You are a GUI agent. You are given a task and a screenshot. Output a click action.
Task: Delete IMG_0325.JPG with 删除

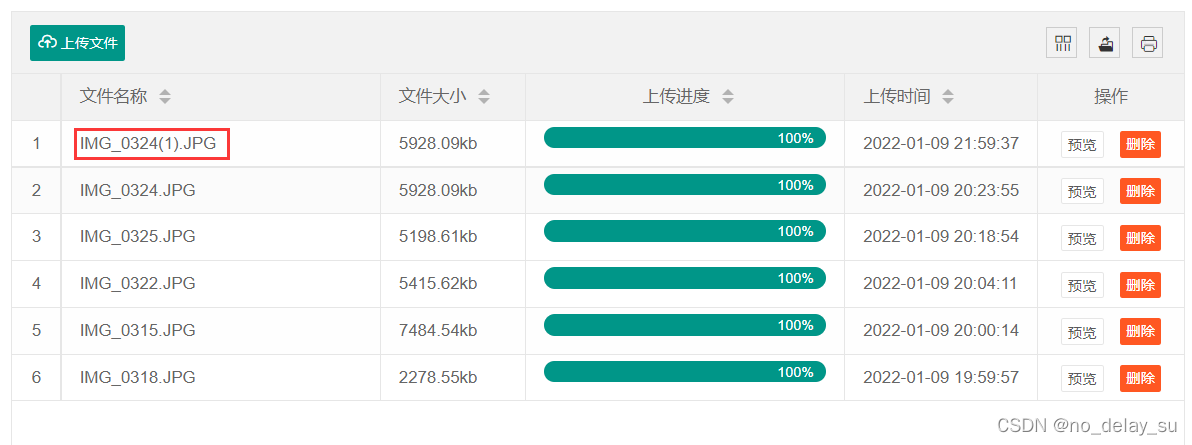point(1140,238)
